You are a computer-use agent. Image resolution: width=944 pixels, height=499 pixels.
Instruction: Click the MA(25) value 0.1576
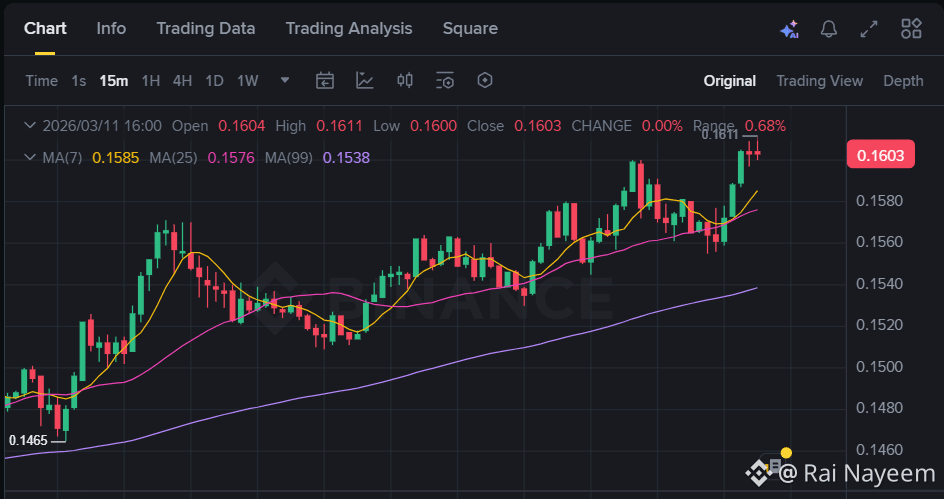(231, 158)
